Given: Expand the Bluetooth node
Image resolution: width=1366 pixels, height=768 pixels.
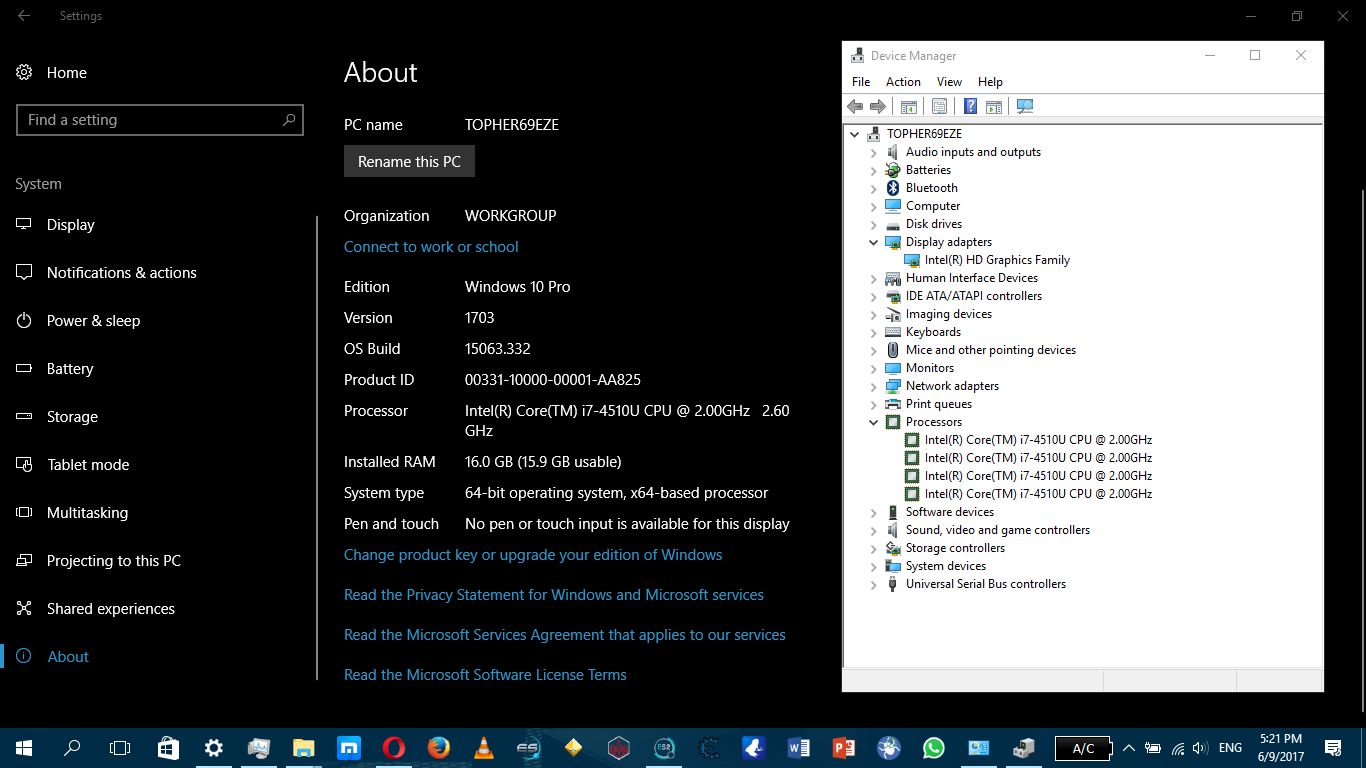Looking at the screenshot, I should (873, 188).
